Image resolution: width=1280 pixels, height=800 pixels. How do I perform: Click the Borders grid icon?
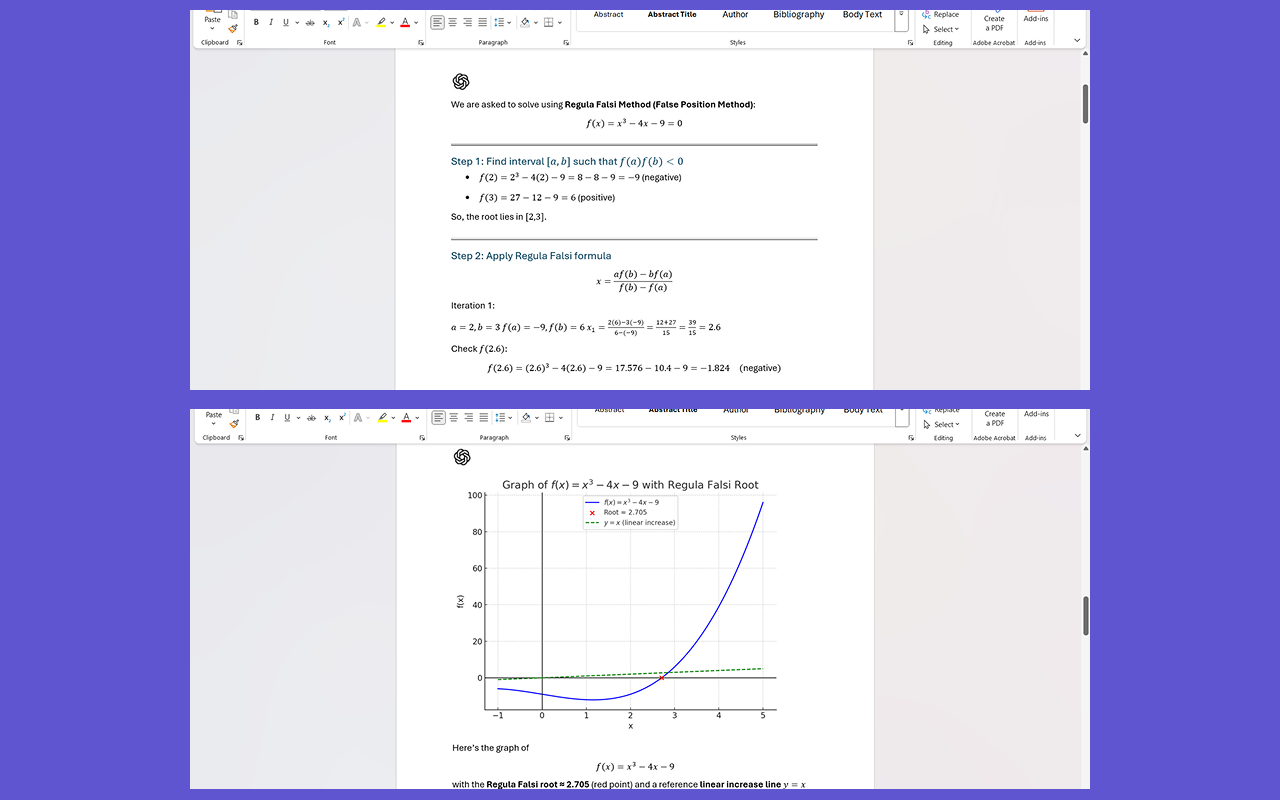(548, 21)
